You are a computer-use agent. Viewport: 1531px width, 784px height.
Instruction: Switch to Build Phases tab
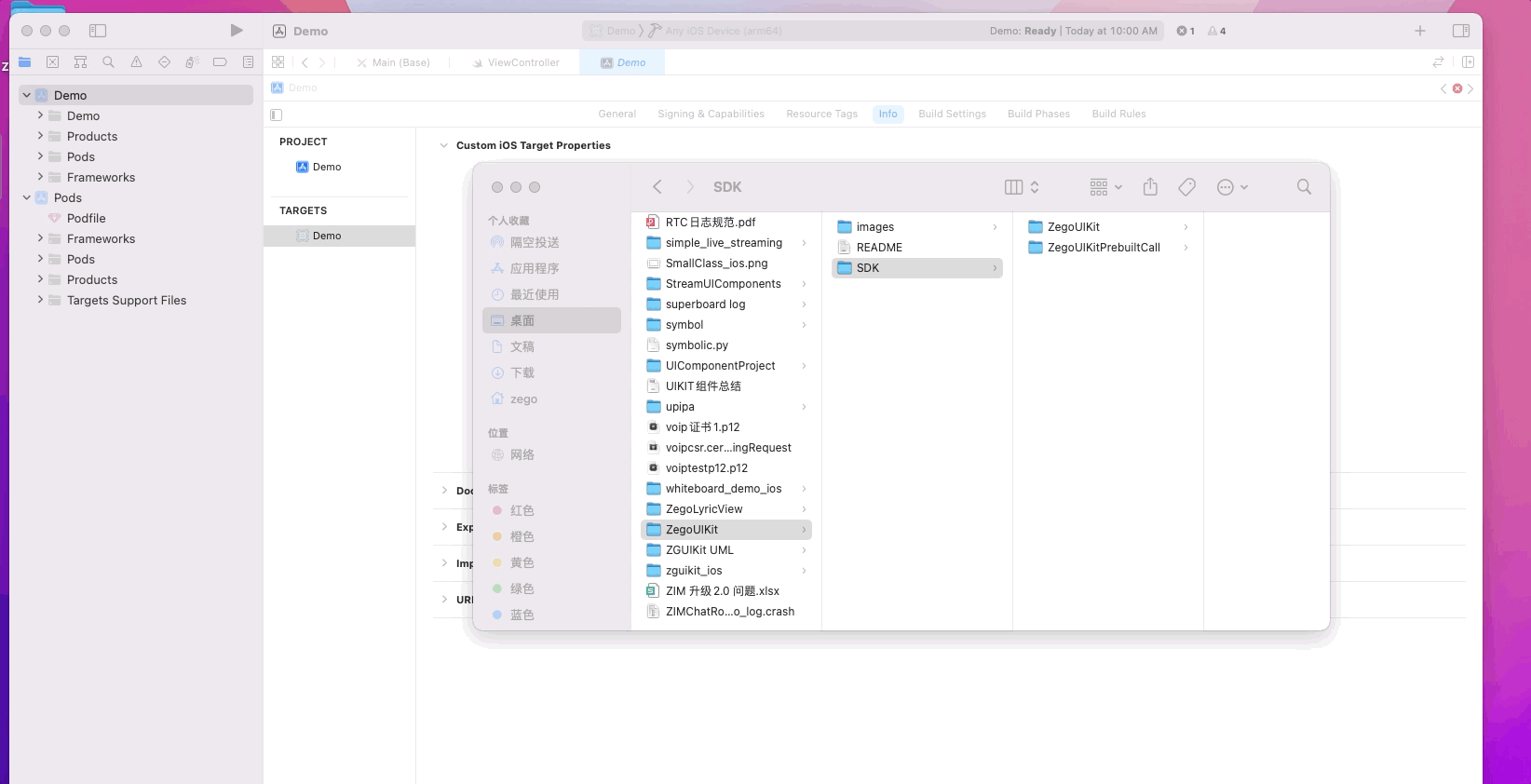1038,114
